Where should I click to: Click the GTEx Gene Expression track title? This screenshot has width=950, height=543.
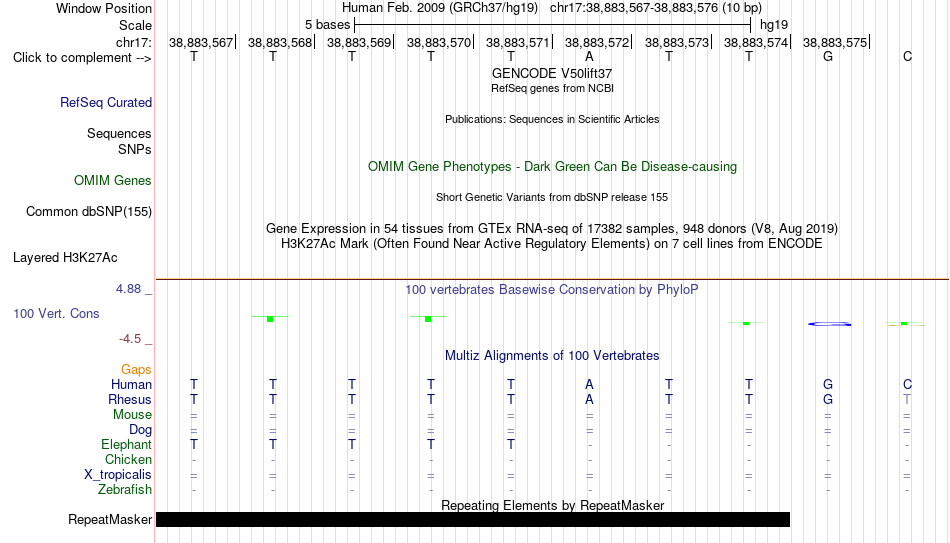coord(552,228)
